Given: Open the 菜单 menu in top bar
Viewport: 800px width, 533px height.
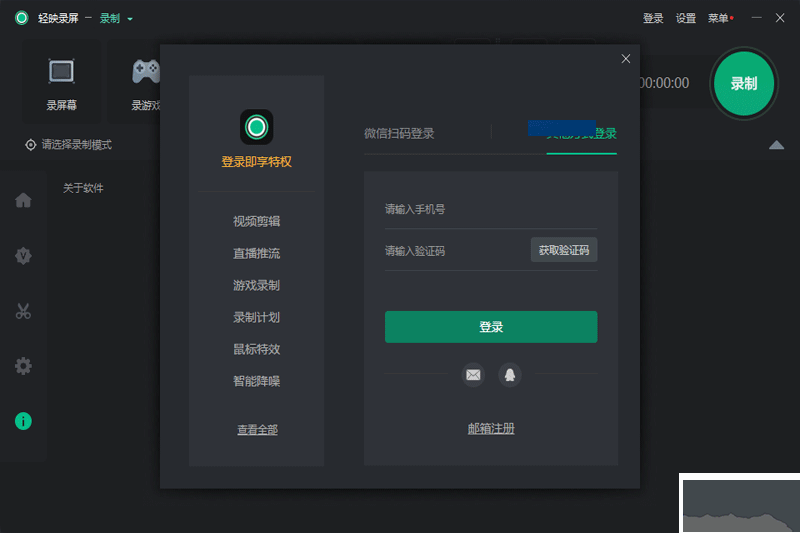Looking at the screenshot, I should point(720,18).
